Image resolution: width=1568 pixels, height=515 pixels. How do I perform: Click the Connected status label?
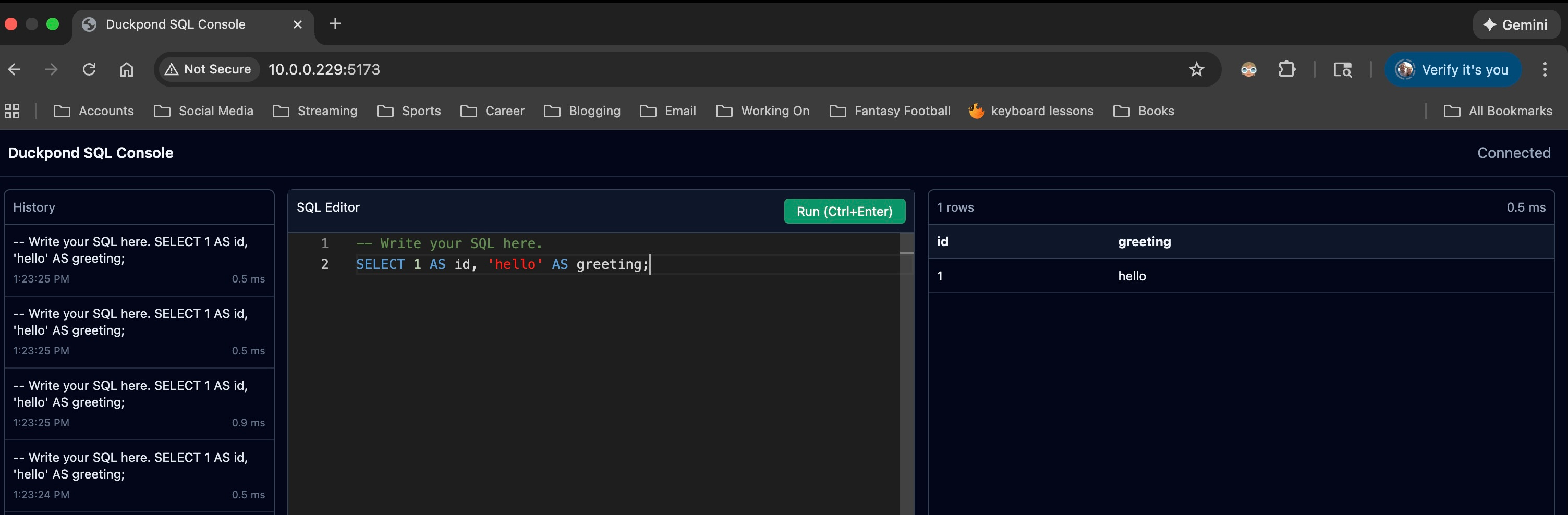click(1514, 153)
